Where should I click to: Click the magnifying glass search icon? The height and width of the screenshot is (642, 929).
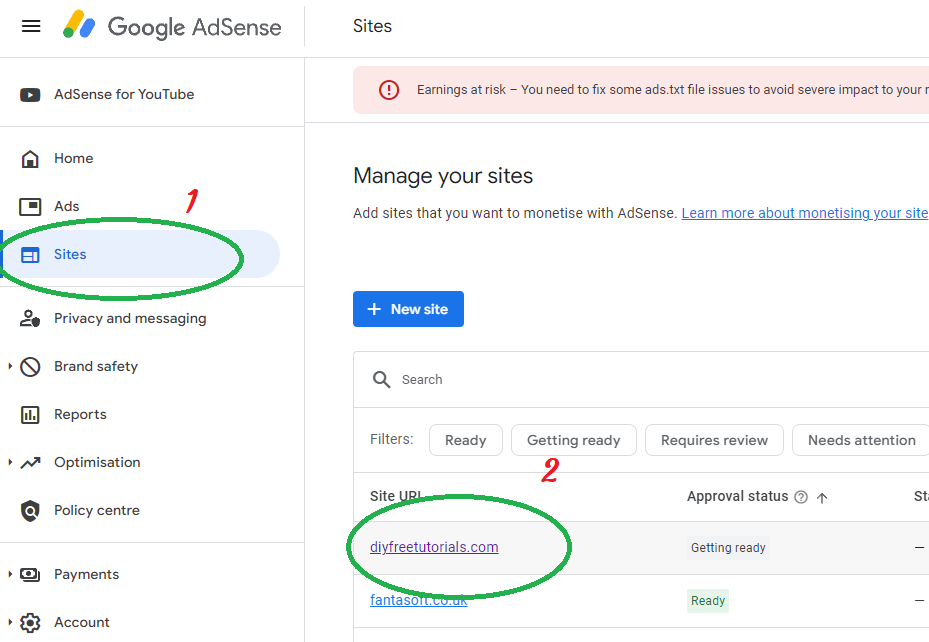point(381,380)
